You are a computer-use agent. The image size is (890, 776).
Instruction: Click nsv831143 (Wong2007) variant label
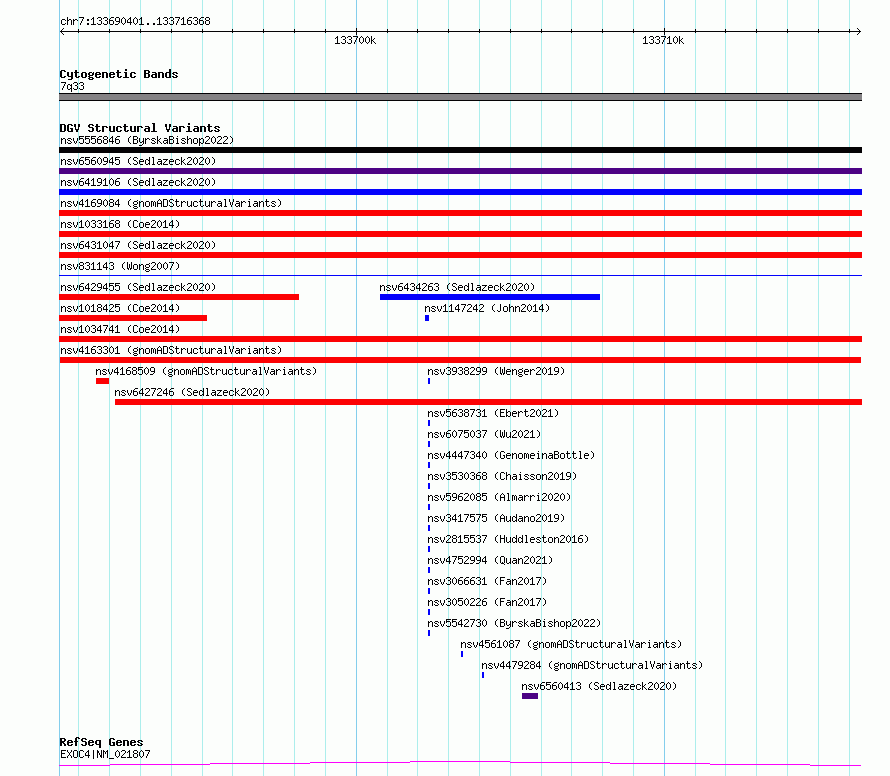120,266
